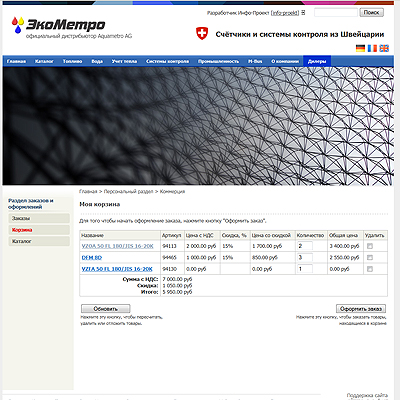Focus the search text field
400x400 pixels.
tap(336, 13)
